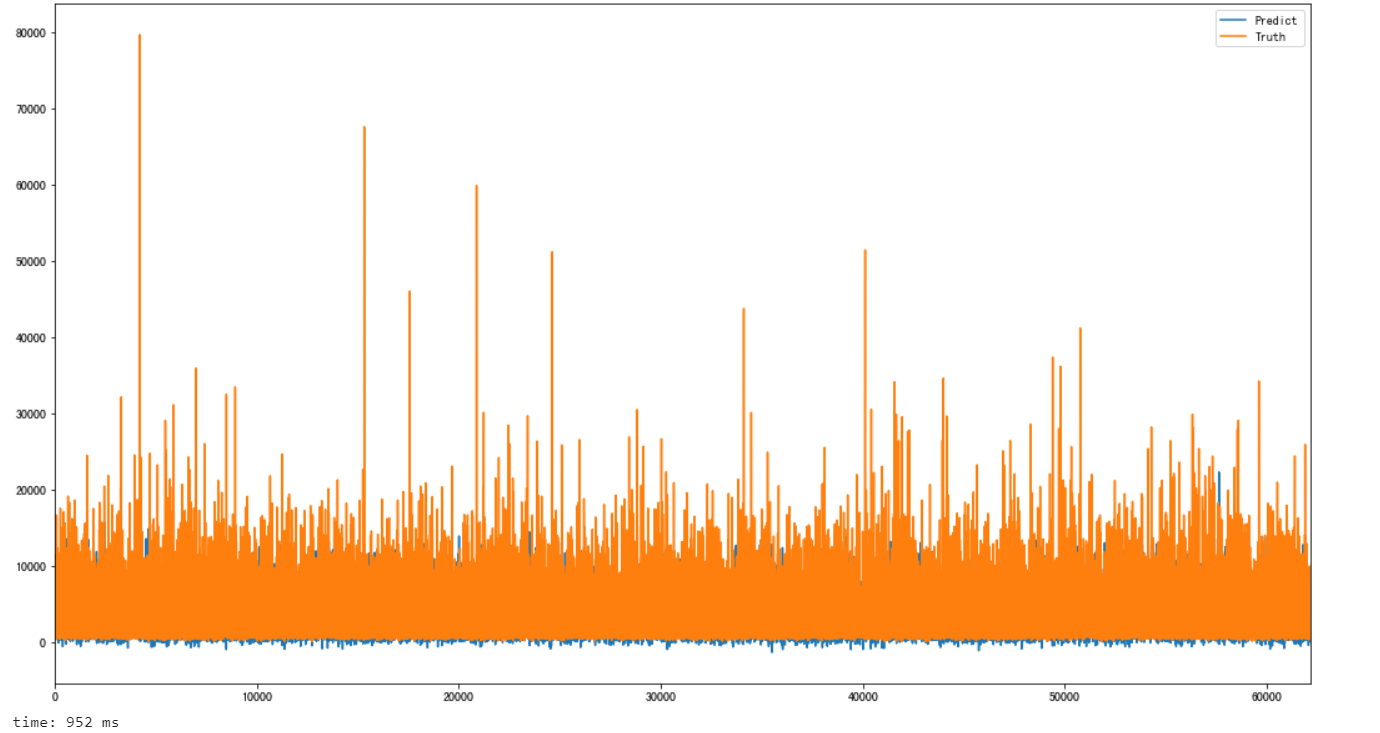The height and width of the screenshot is (733, 1380).
Task: Select the y-axis tick label 10000
Action: (30, 567)
